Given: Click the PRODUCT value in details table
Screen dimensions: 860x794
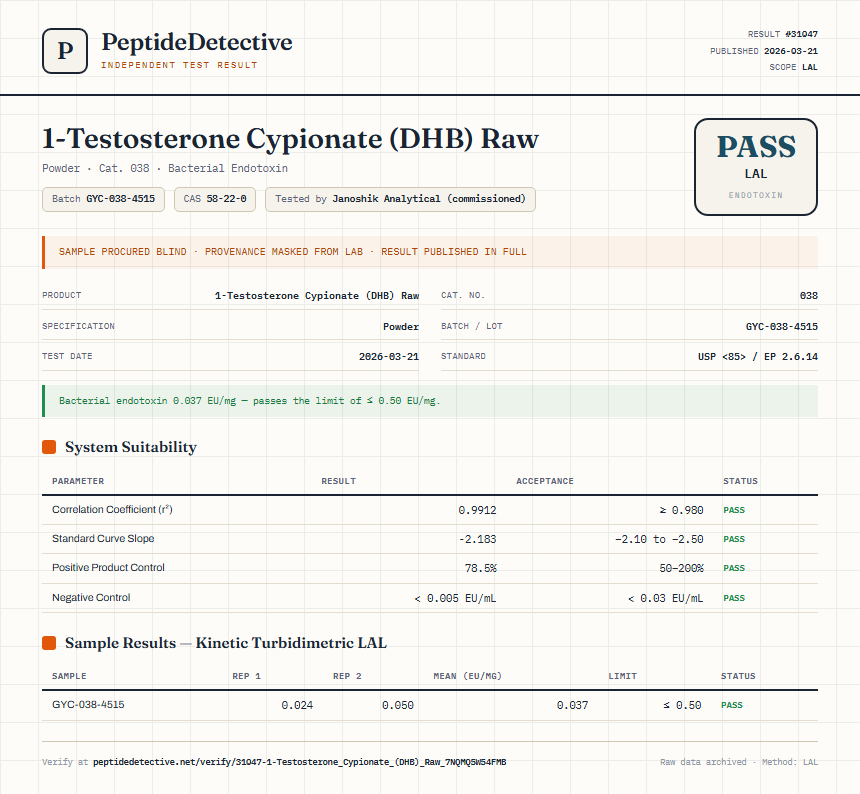Looking at the screenshot, I should [316, 296].
